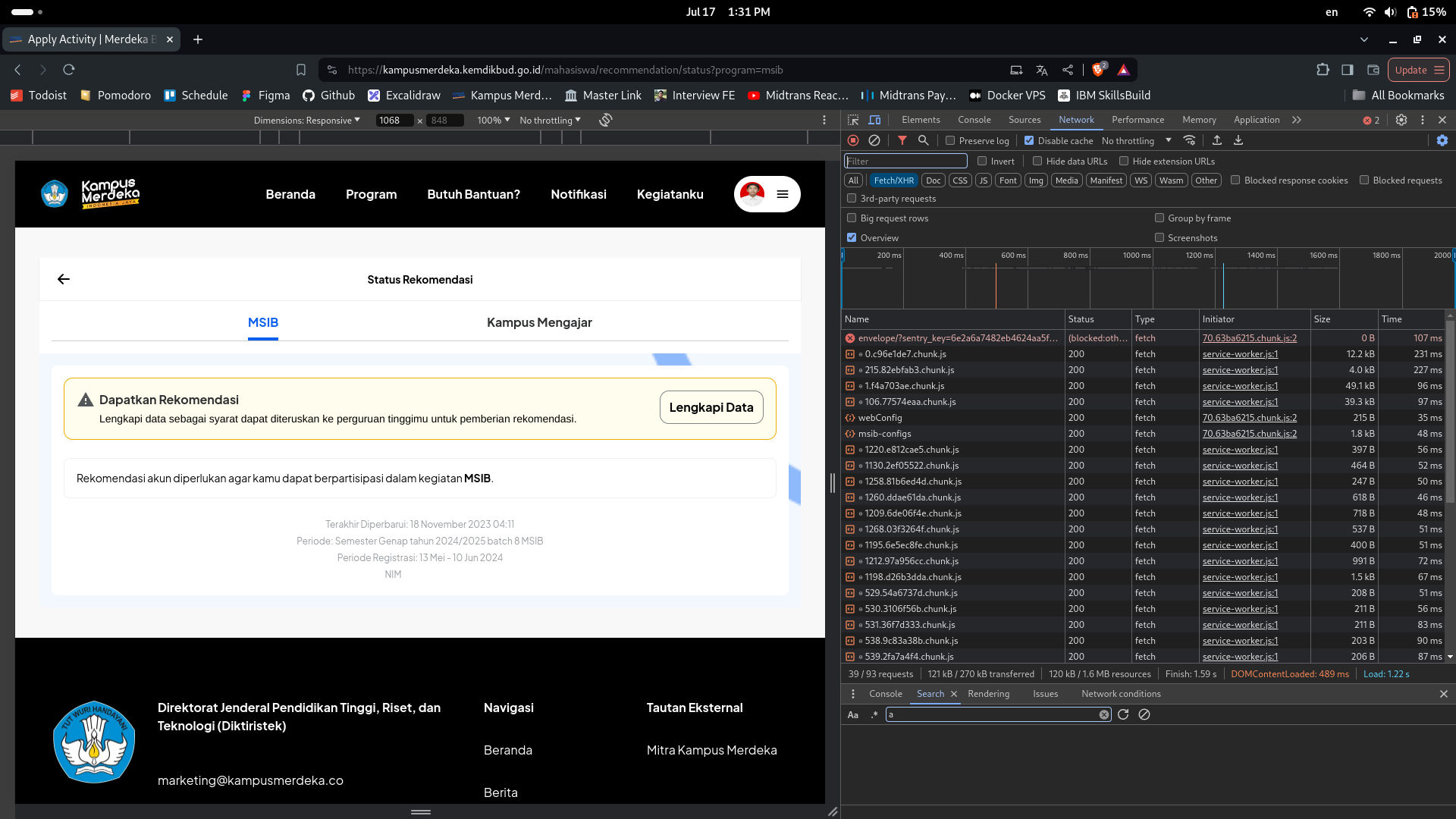Open DevTools settings gear
Screen dimensions: 1456x819
click(x=1401, y=120)
